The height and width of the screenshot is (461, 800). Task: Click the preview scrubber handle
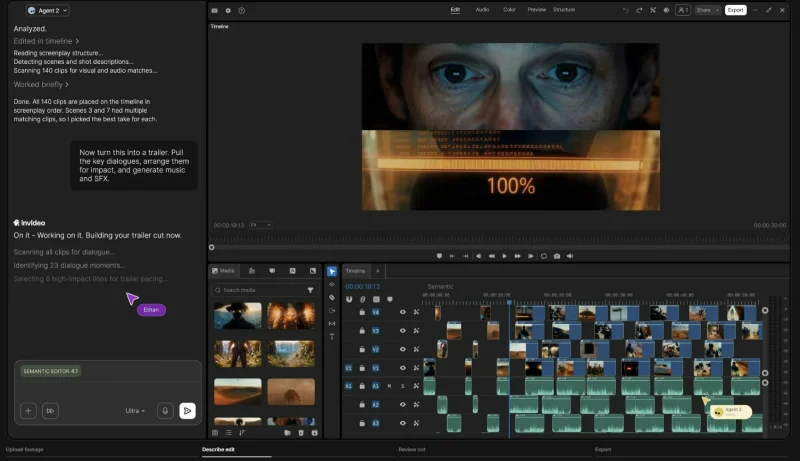[x=212, y=247]
